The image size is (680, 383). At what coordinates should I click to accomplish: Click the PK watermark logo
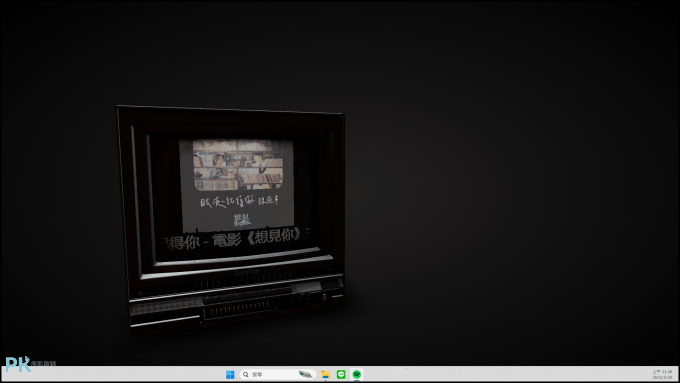coord(18,364)
